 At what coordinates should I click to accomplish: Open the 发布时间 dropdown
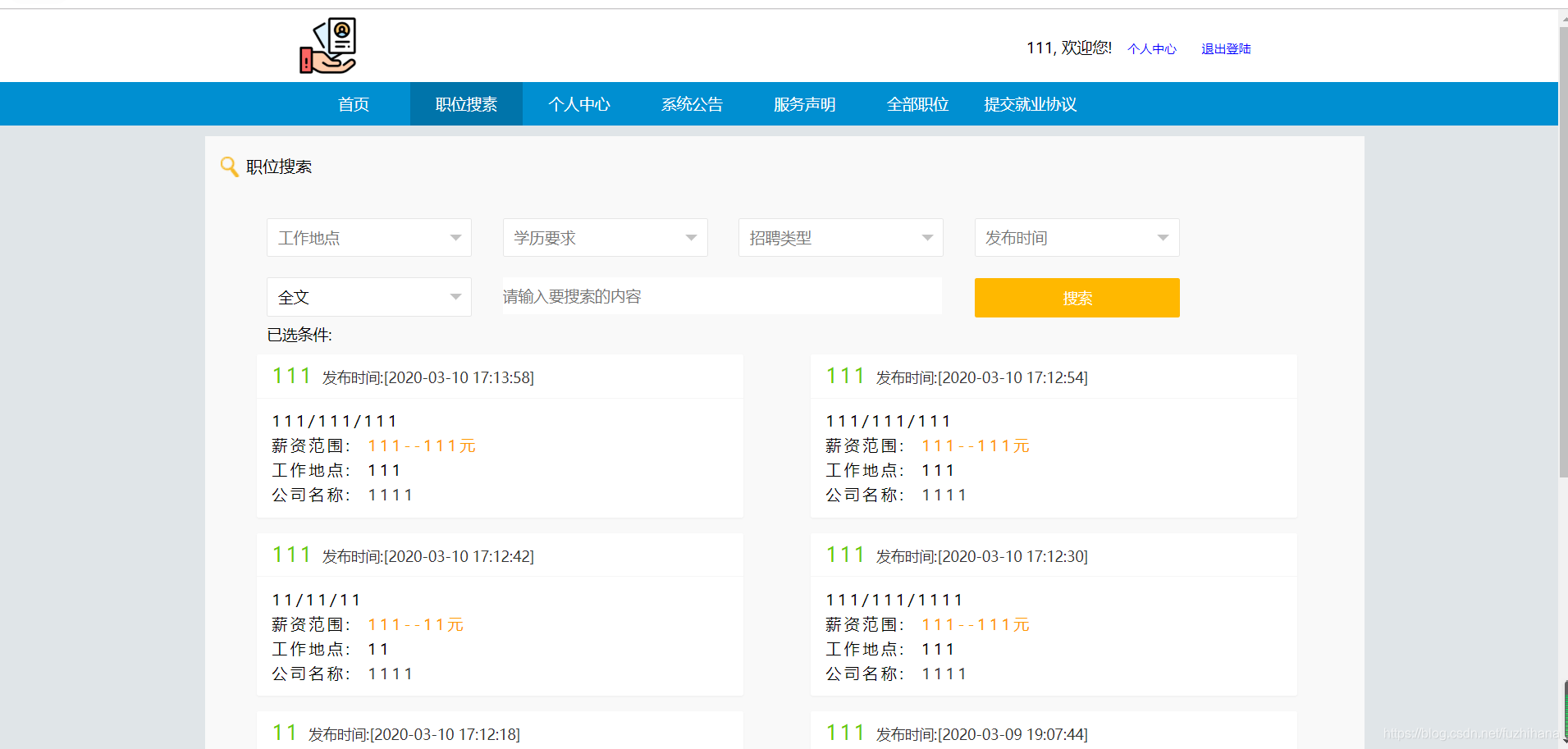click(1077, 238)
